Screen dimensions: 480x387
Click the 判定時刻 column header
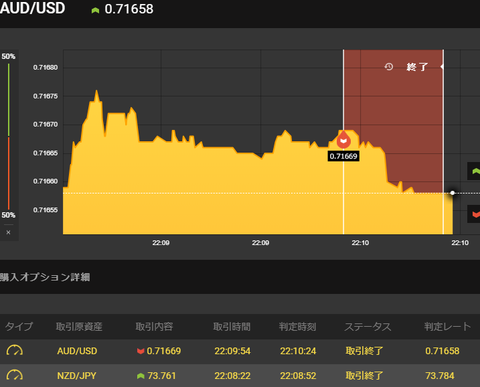pyautogui.click(x=297, y=326)
